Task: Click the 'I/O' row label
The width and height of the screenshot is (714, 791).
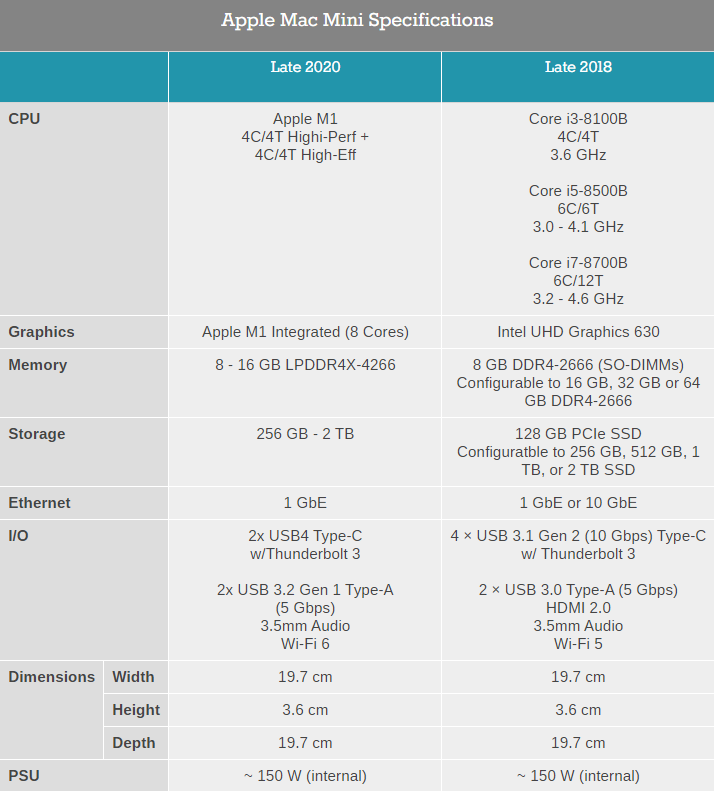Action: (18, 536)
